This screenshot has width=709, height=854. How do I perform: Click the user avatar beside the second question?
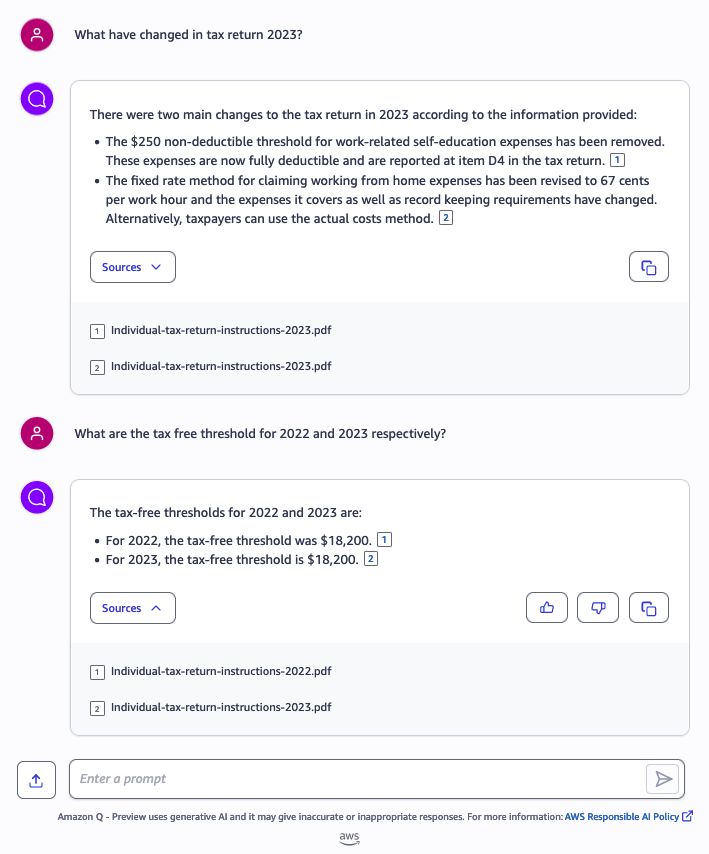pos(37,434)
